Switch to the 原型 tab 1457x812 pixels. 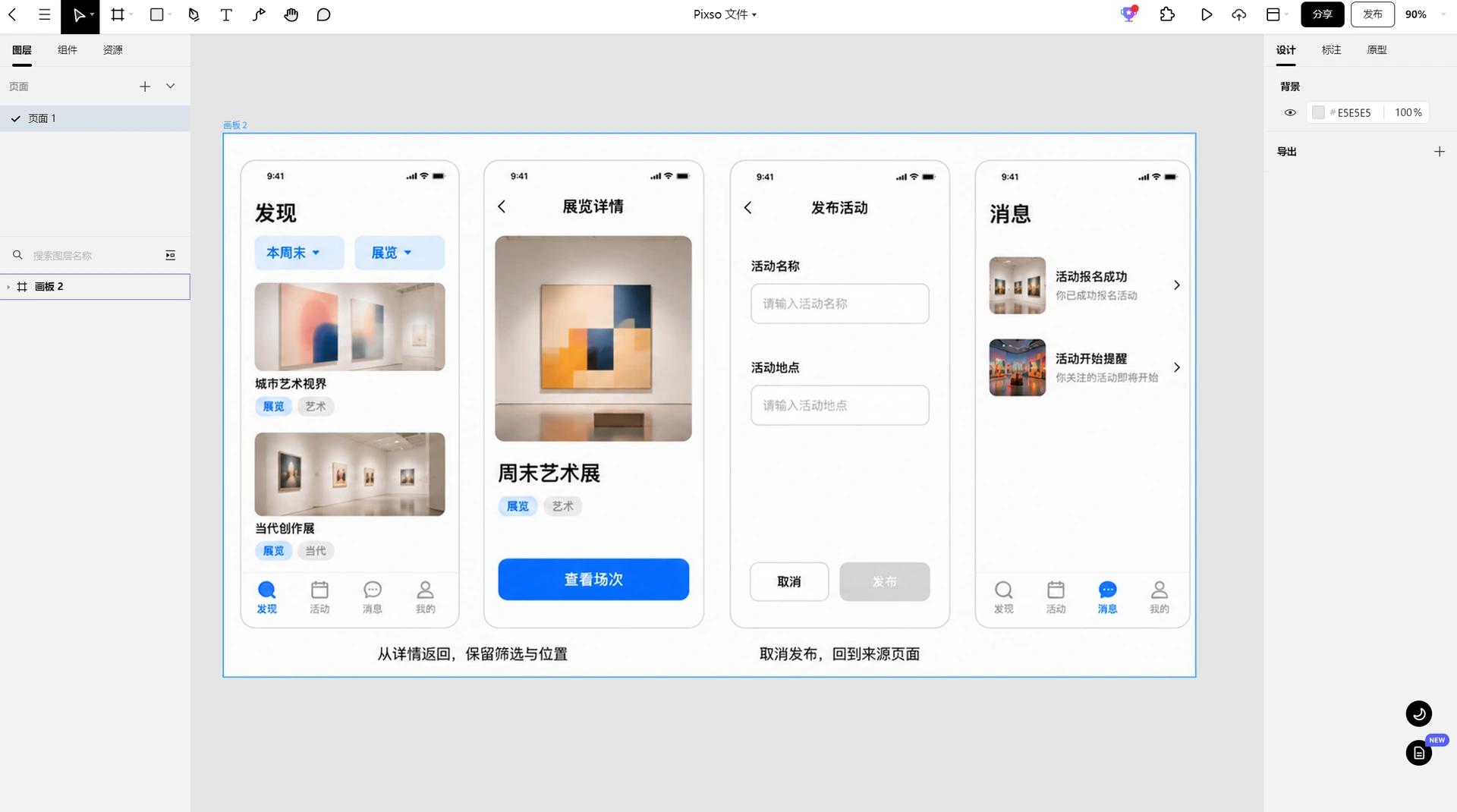click(1377, 50)
